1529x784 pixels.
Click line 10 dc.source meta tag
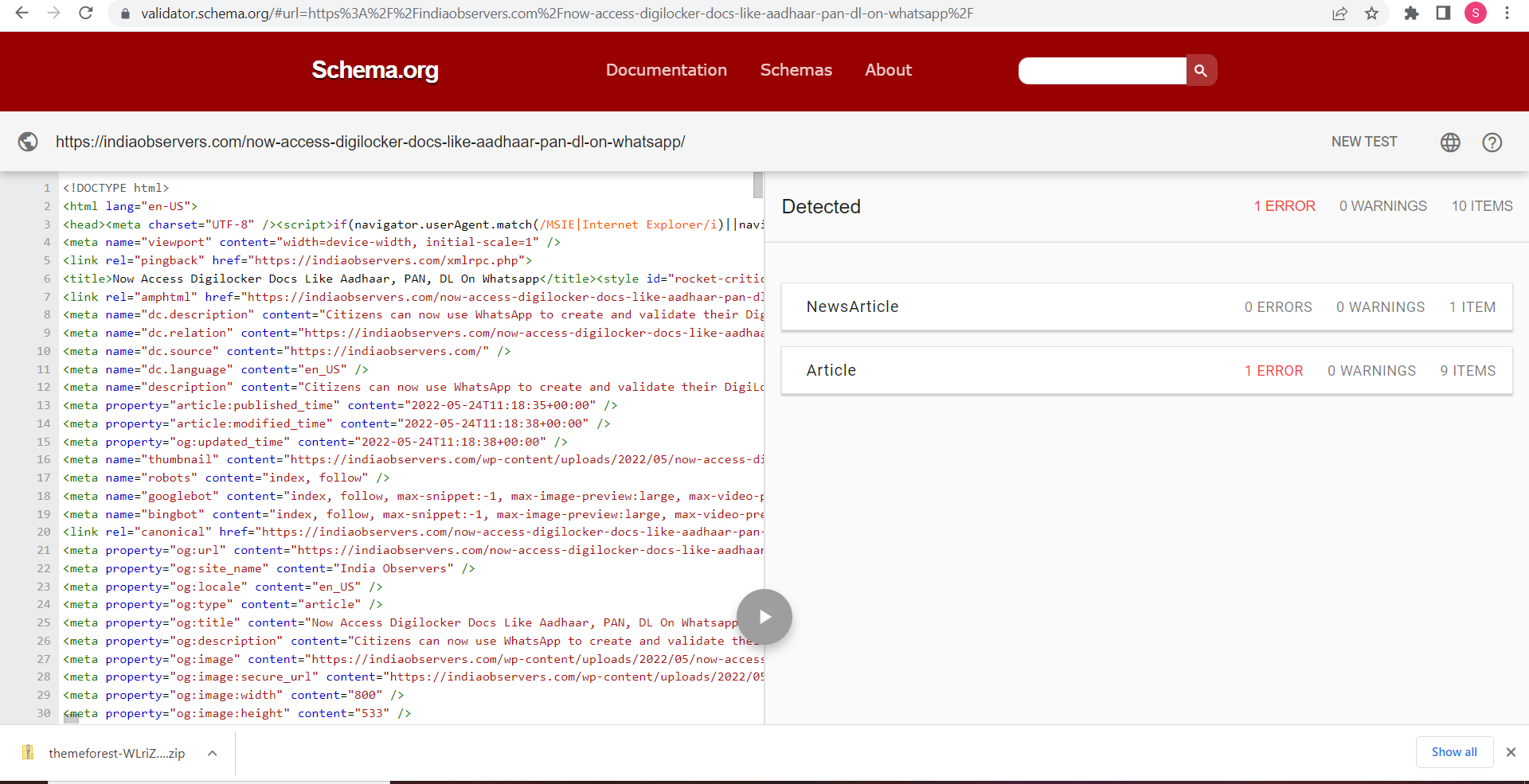[287, 351]
